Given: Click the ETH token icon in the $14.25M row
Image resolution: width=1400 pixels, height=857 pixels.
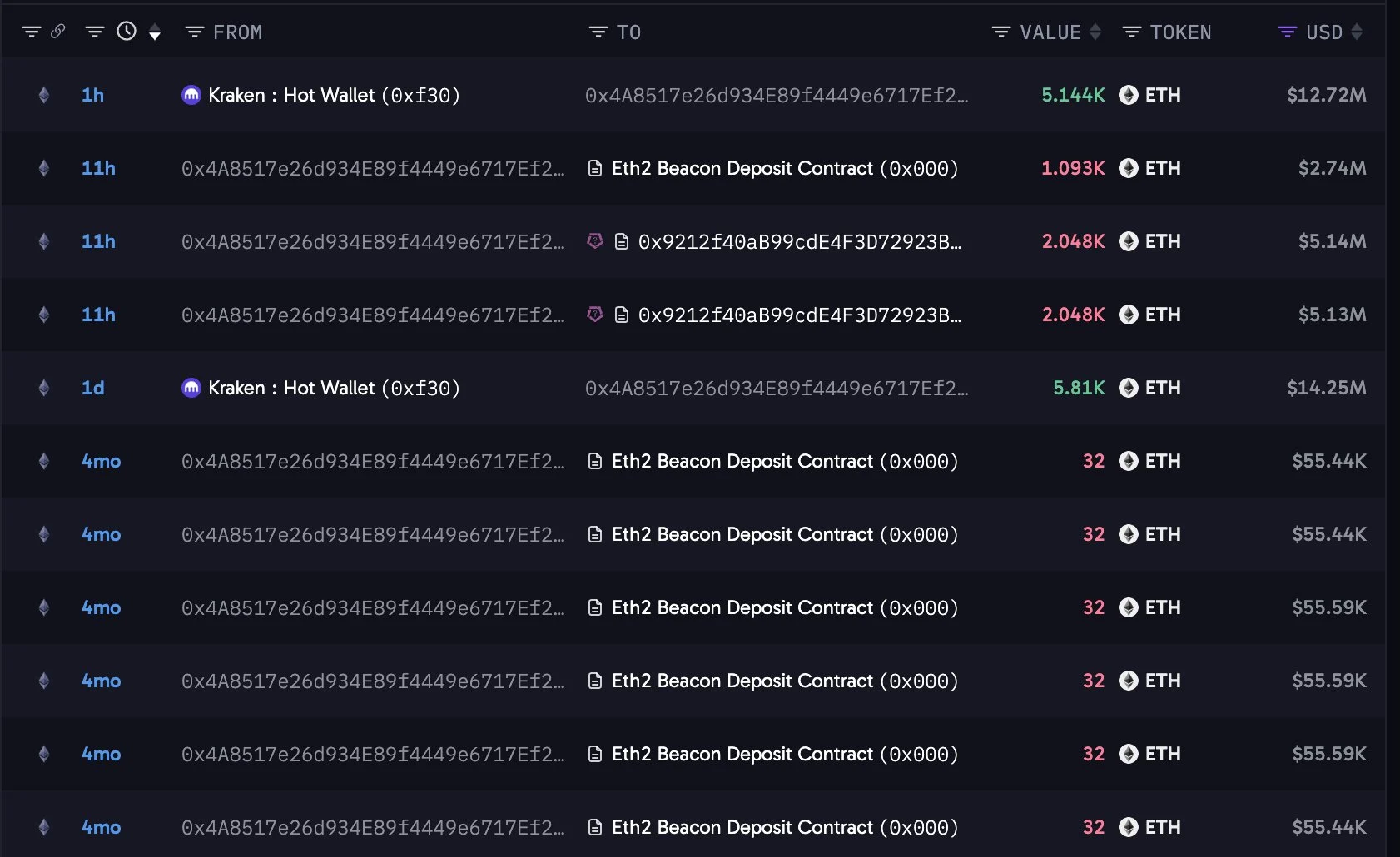Looking at the screenshot, I should 1129,388.
